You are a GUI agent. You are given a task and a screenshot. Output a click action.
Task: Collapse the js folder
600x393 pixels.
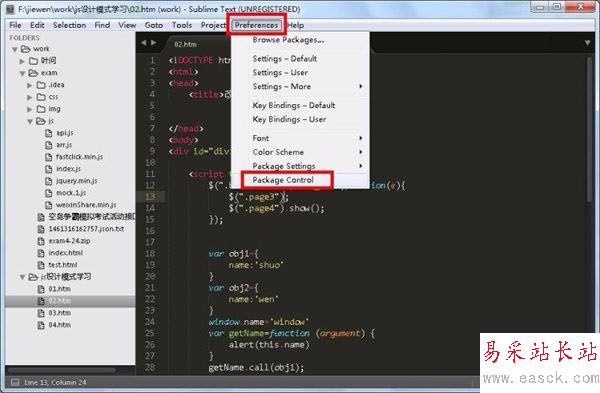[30, 121]
